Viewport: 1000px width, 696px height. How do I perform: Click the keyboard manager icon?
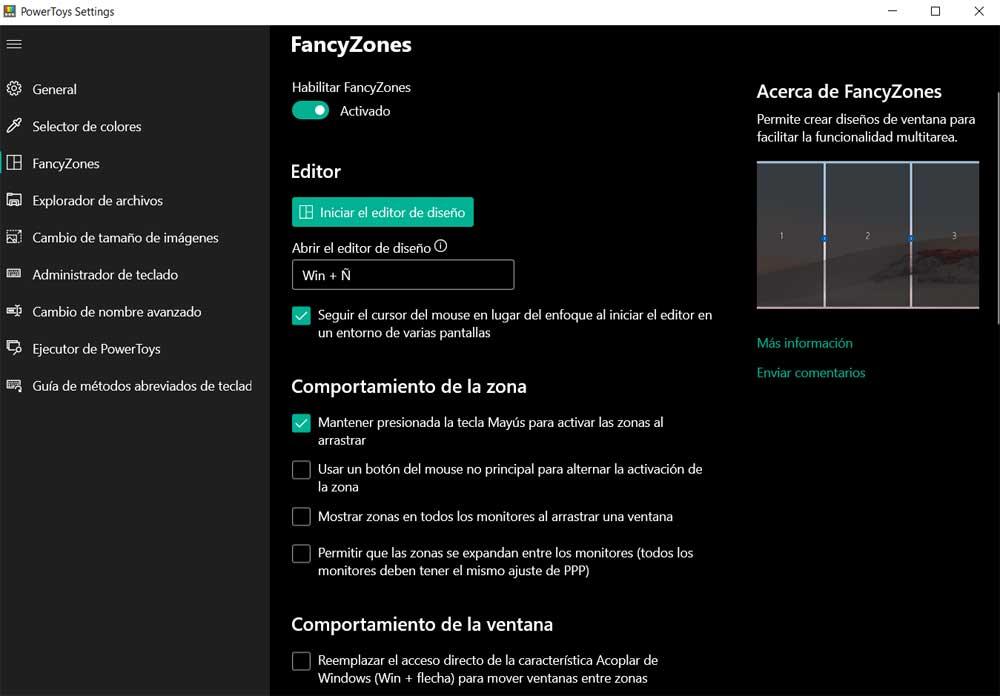pos(14,274)
